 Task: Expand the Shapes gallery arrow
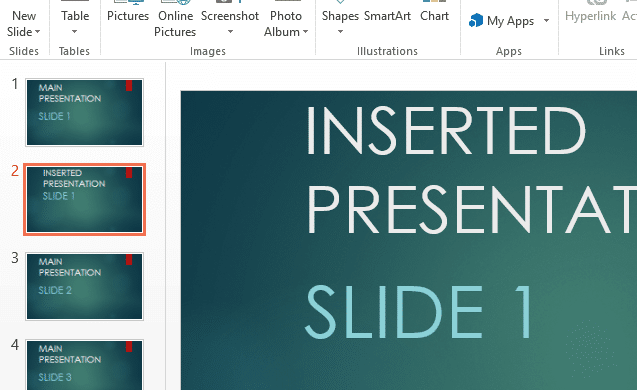coord(340,32)
